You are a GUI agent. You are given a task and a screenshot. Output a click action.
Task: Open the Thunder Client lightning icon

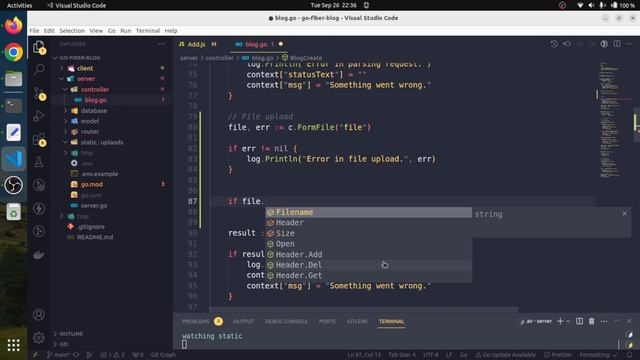pos(39,209)
